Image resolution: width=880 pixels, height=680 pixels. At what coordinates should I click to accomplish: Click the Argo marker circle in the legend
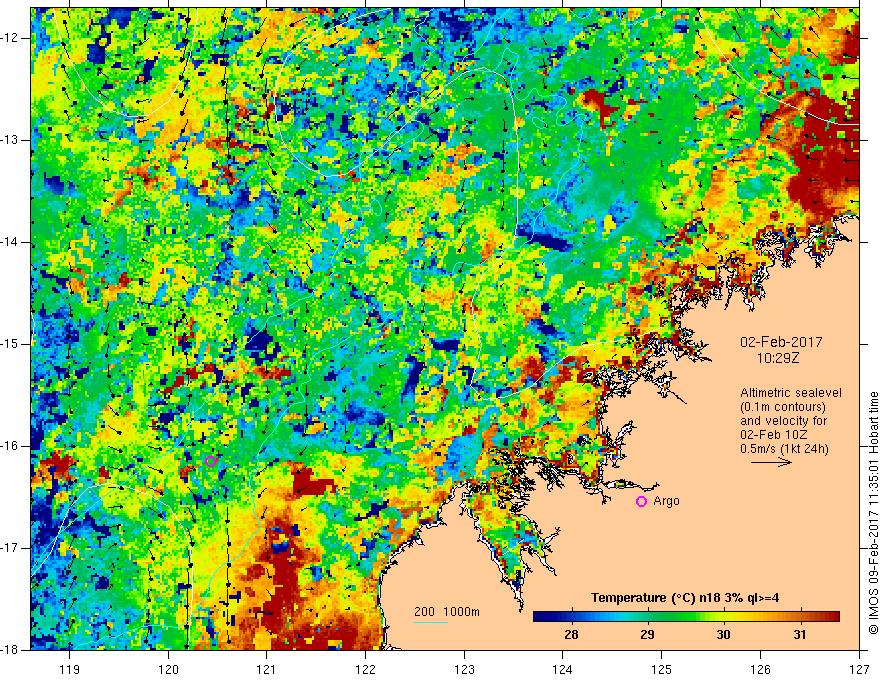click(641, 502)
